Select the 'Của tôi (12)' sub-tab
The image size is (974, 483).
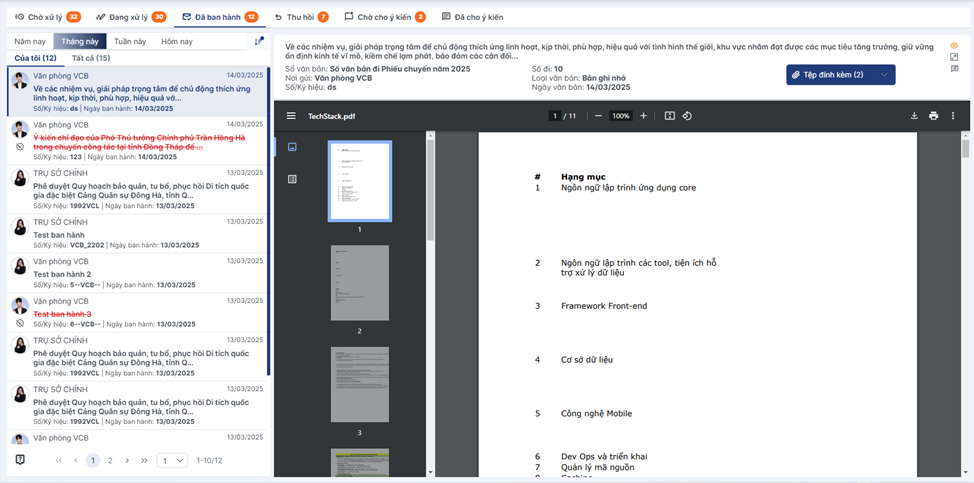35,58
